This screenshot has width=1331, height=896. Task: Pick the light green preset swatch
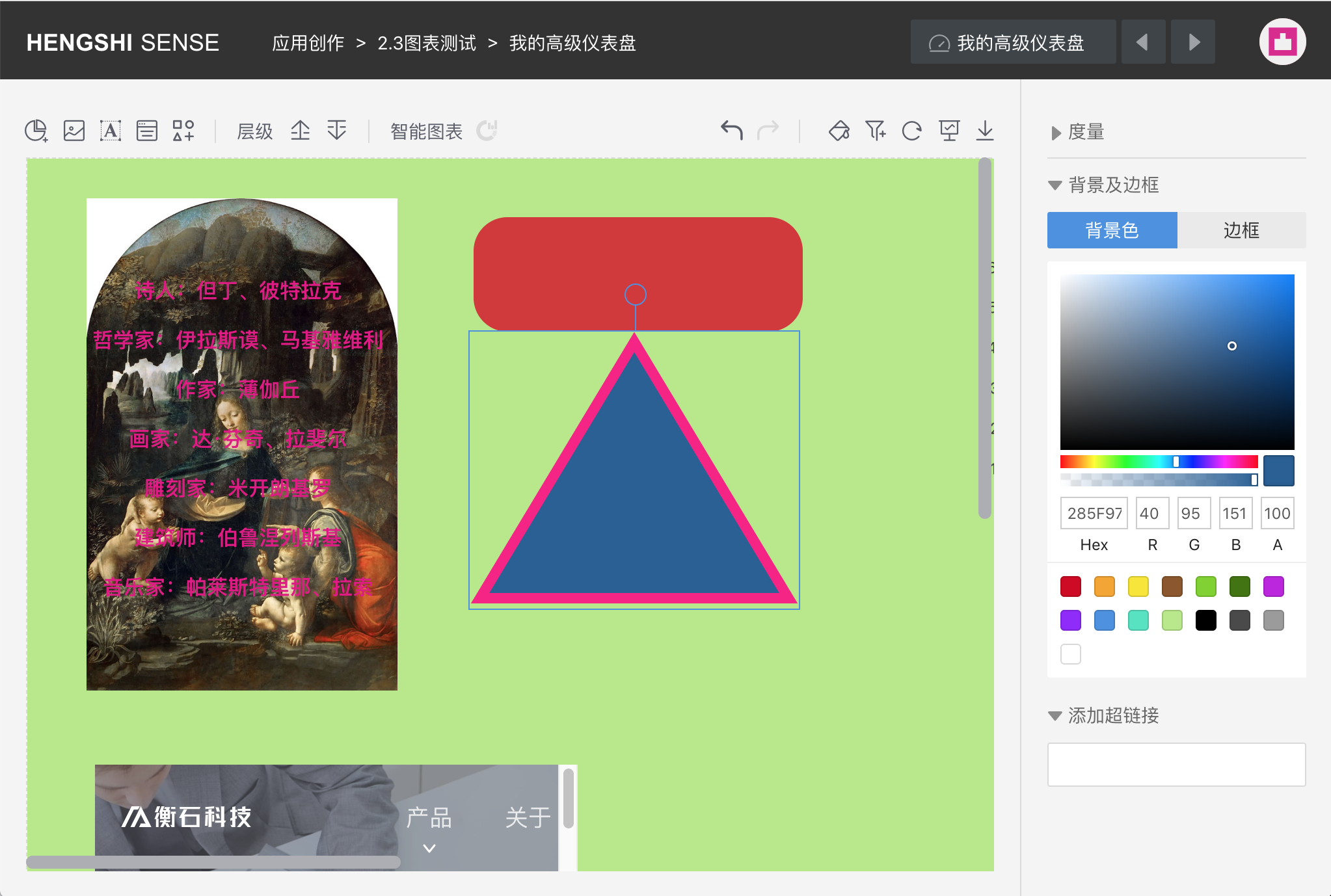pyautogui.click(x=1206, y=586)
